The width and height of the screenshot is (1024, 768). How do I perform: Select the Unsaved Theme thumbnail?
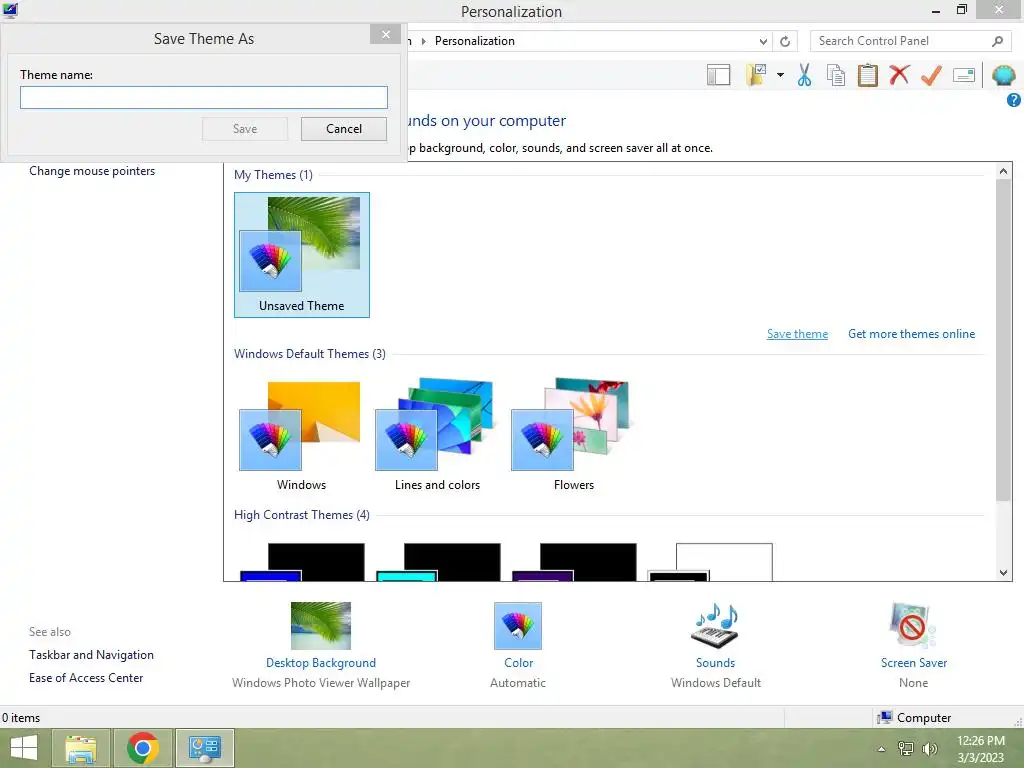pyautogui.click(x=302, y=255)
